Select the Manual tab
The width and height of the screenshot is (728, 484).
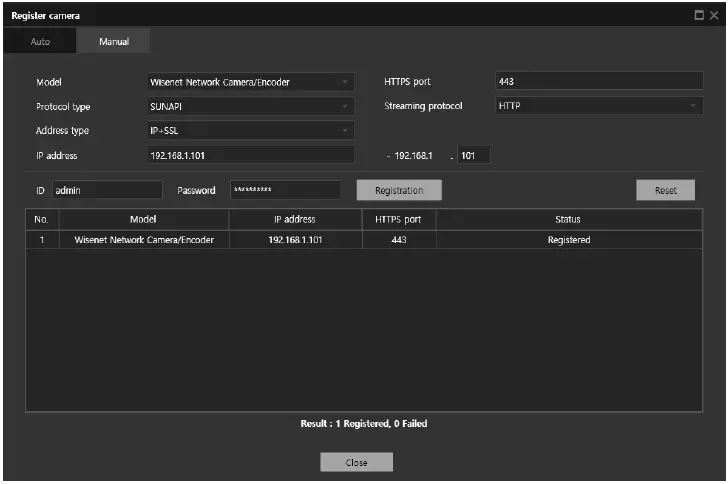(x=114, y=41)
